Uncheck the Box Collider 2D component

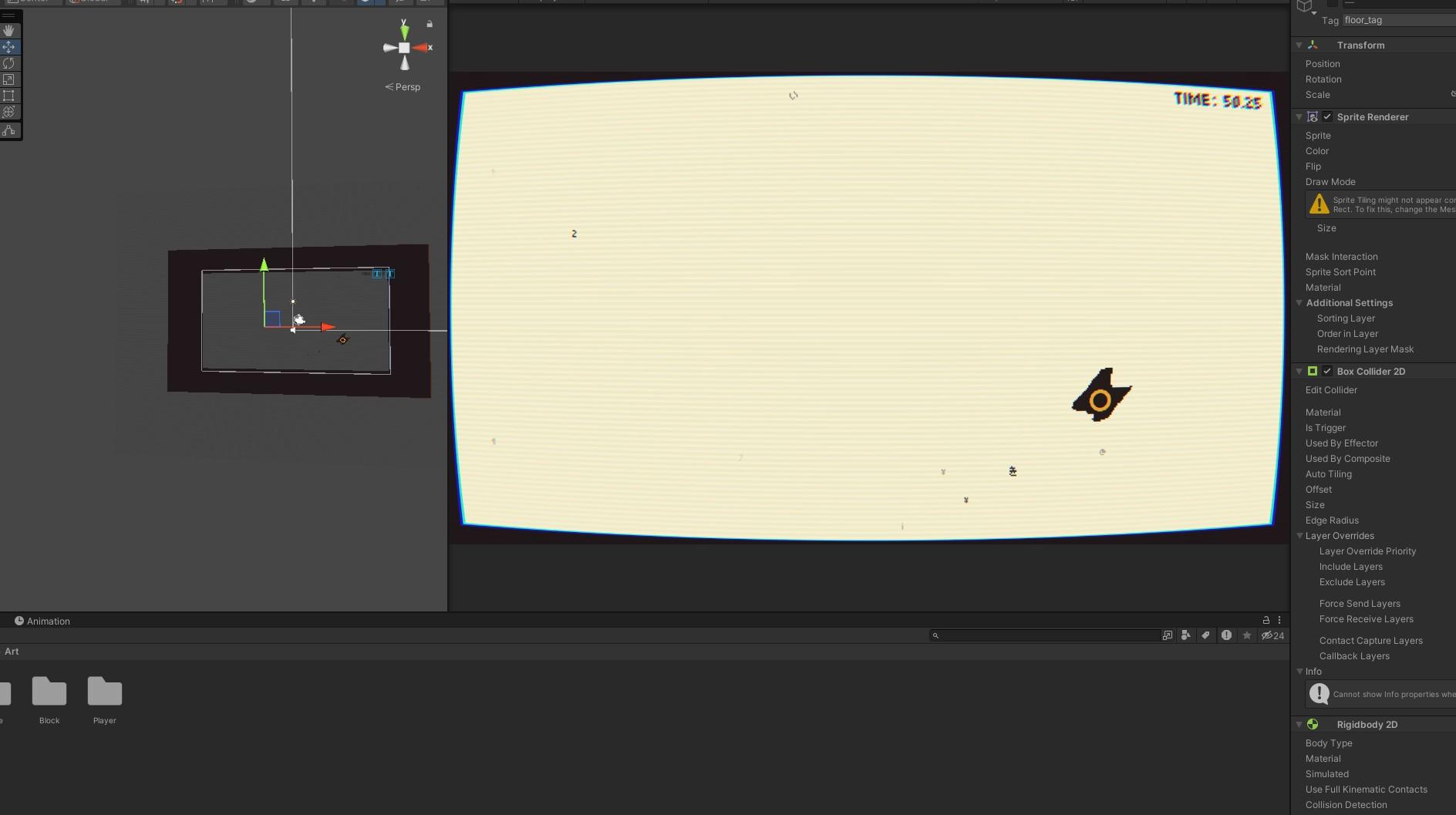(1327, 372)
